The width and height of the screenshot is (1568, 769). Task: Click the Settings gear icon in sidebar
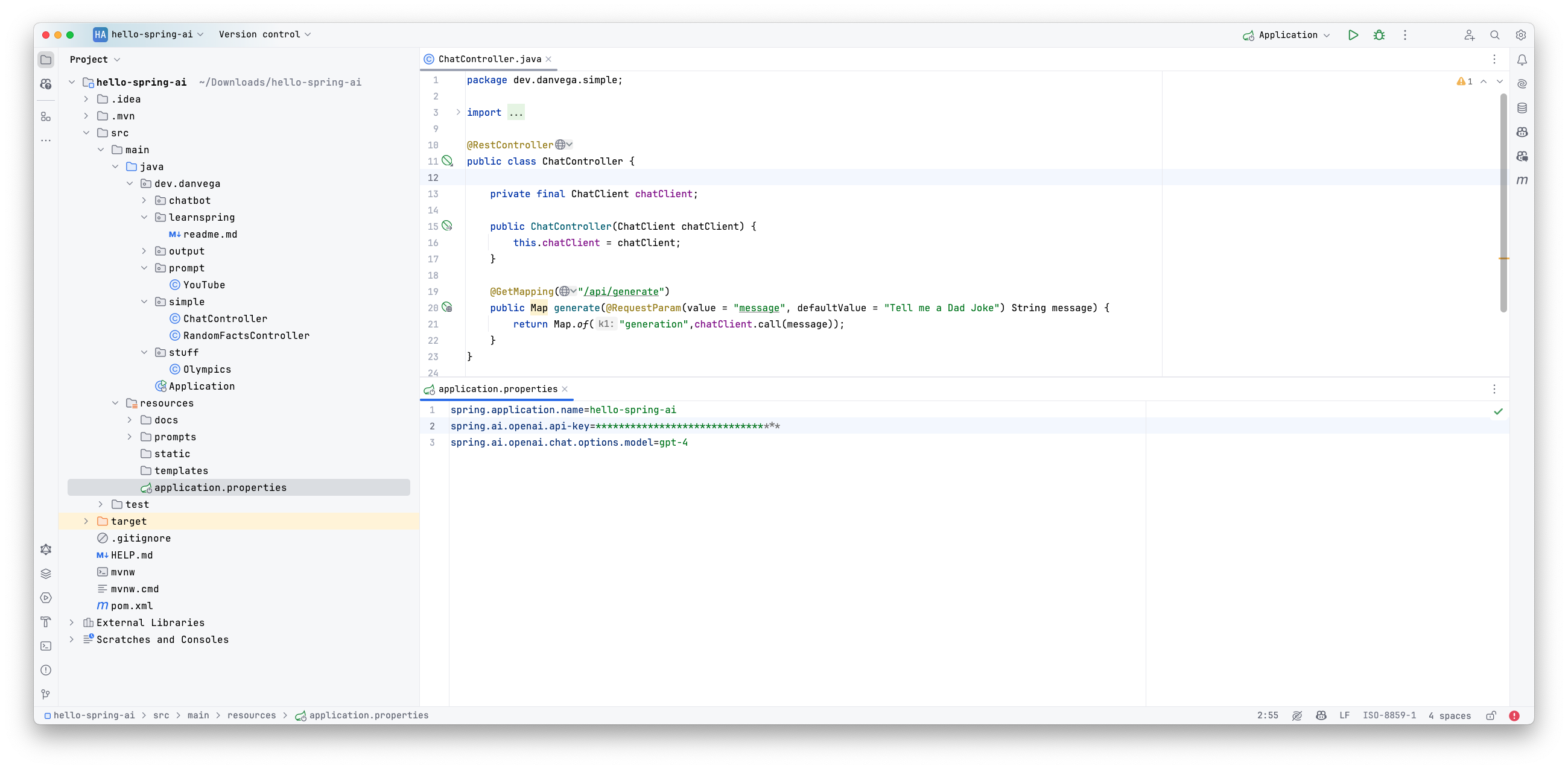(46, 549)
